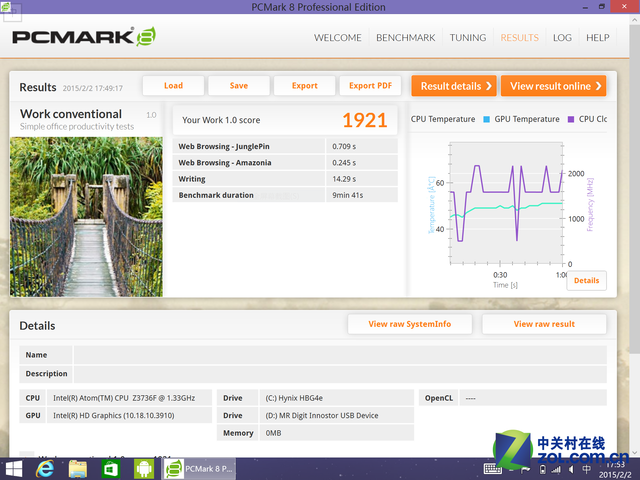The height and width of the screenshot is (480, 640).
Task: Click the Name input field
Action: point(340,355)
